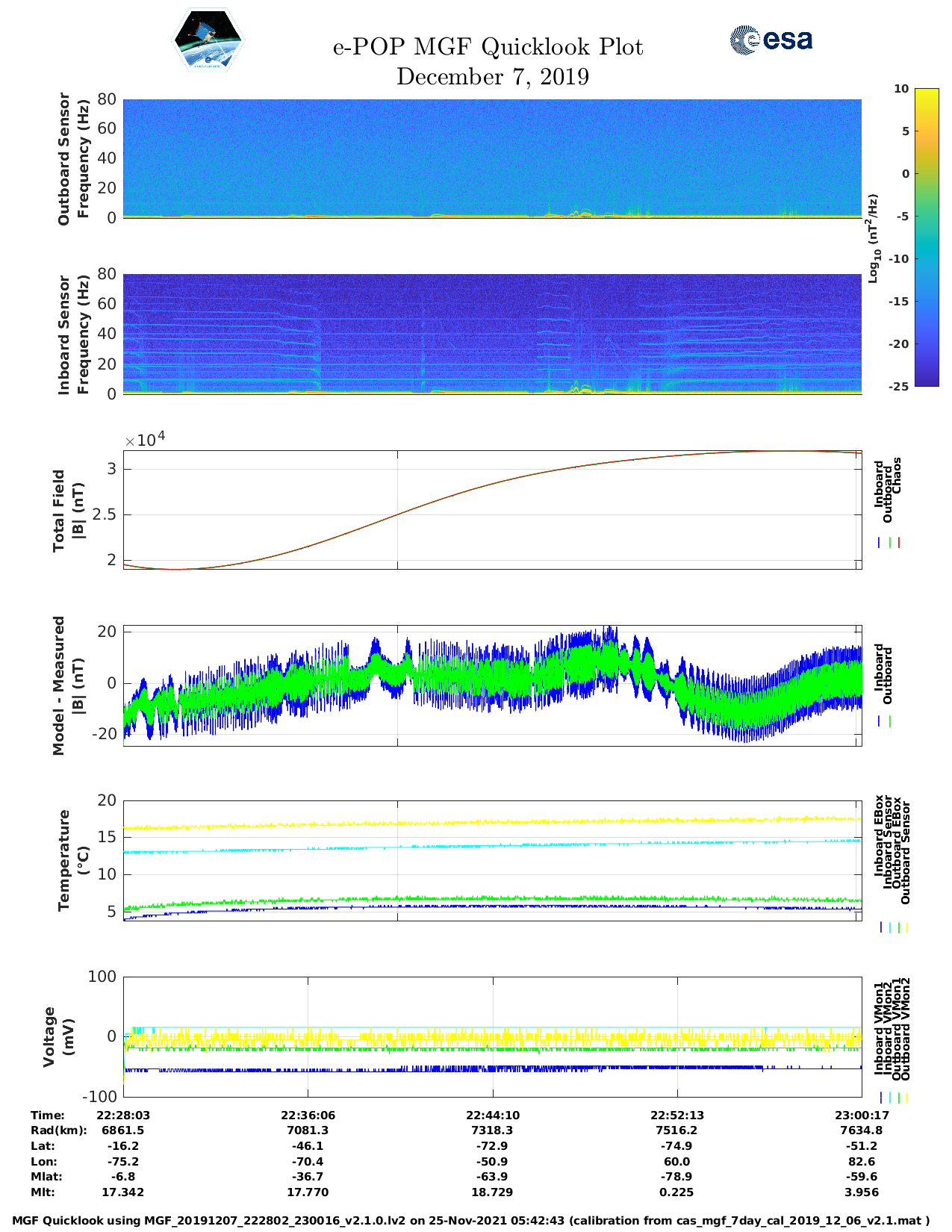Click the Rad(km) value 7318.3
This screenshot has width=952, height=1232.
click(492, 1130)
